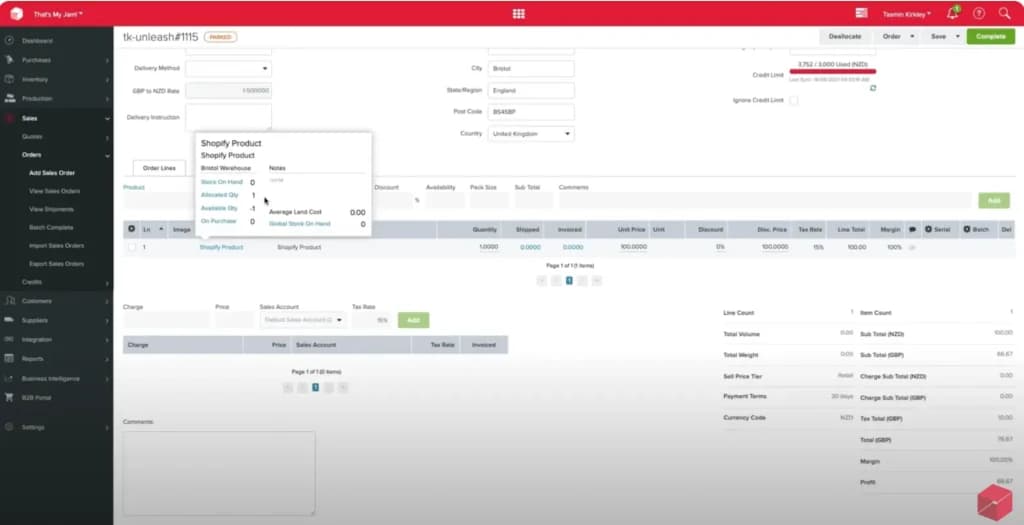This screenshot has width=1024, height=525.
Task: Open Export Sales Orders menu item
Action: coord(56,264)
